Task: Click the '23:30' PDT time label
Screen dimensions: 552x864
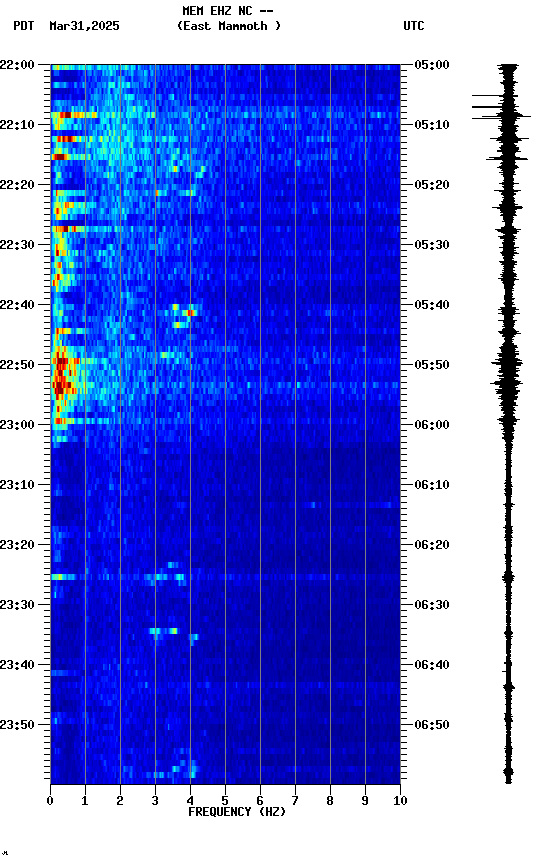Action: pyautogui.click(x=17, y=605)
